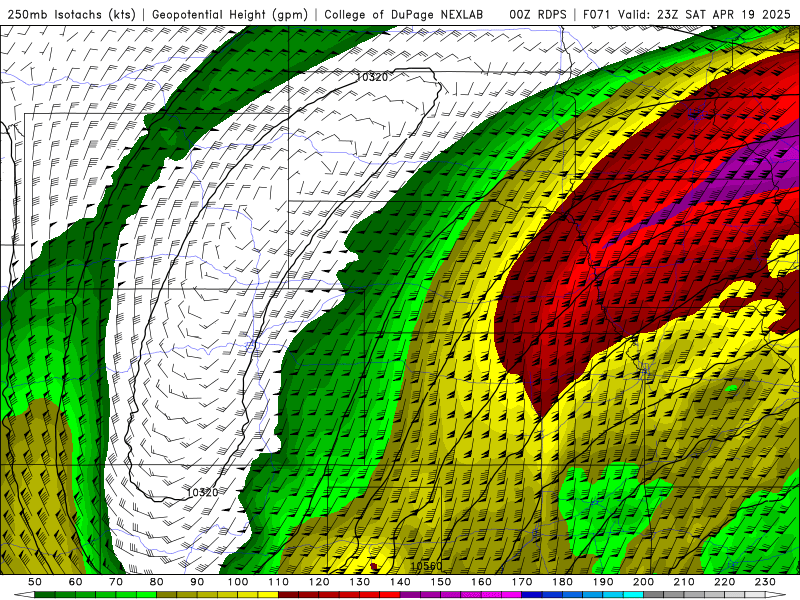Click the '100' colorbar value

pyautogui.click(x=238, y=582)
